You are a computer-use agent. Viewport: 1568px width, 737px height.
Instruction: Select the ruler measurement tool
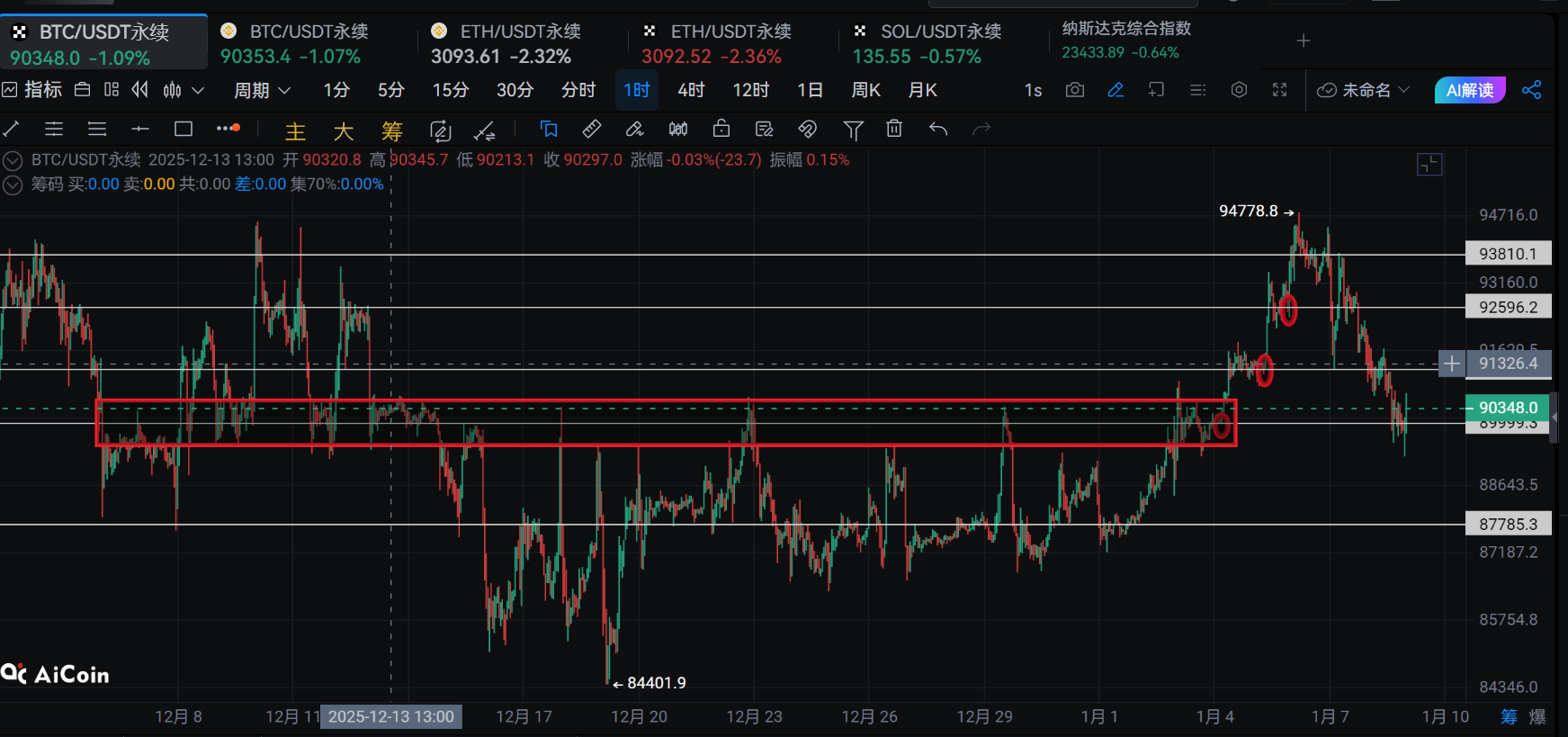(591, 130)
